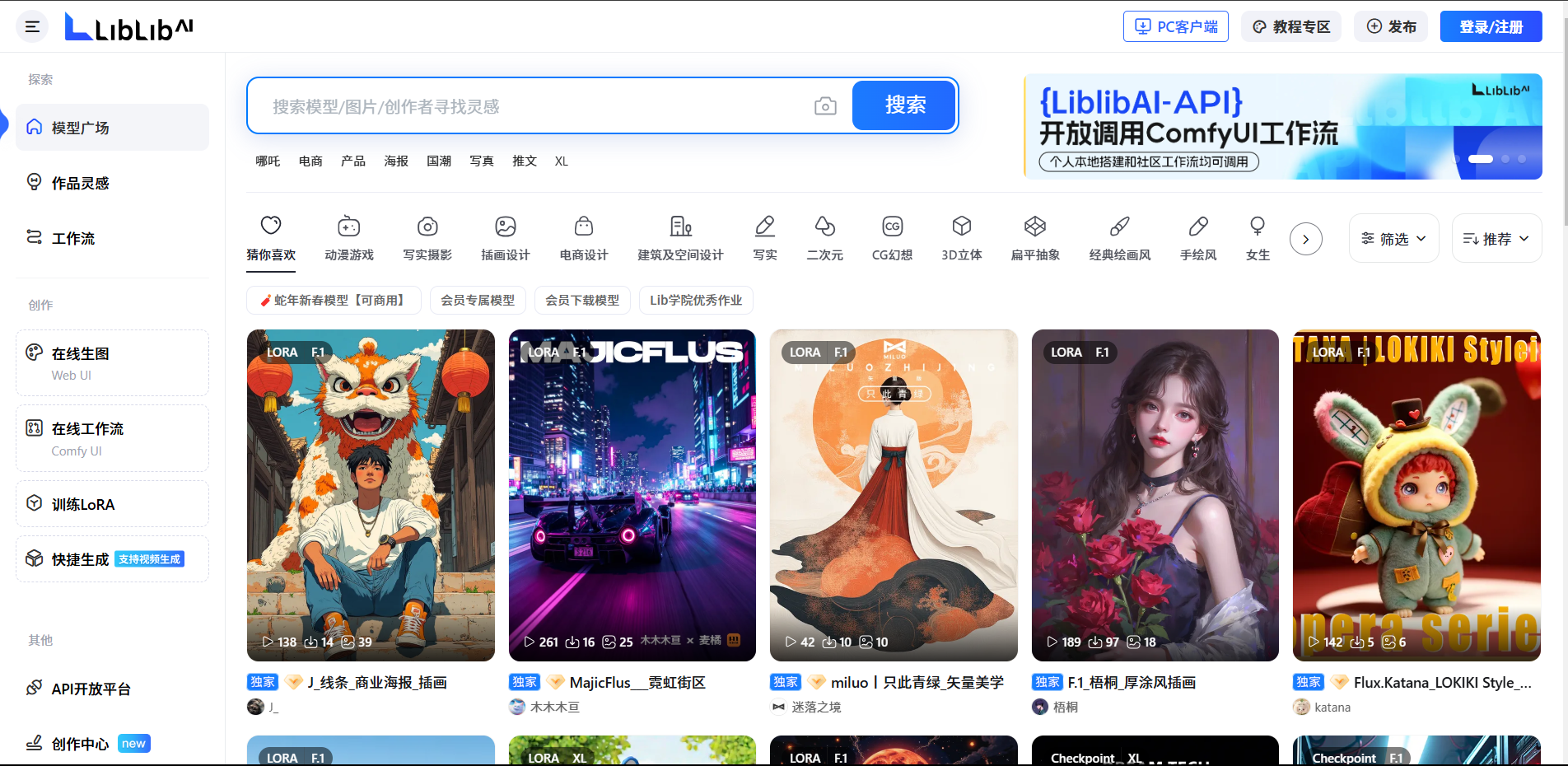Viewport: 1568px width, 766px height.
Task: Open the 推荐 sort dropdown
Action: click(x=1496, y=239)
